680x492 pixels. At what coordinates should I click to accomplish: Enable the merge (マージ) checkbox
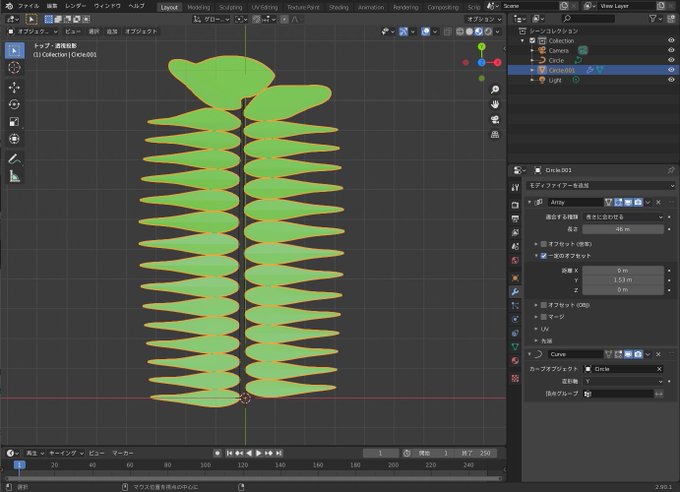[543, 317]
